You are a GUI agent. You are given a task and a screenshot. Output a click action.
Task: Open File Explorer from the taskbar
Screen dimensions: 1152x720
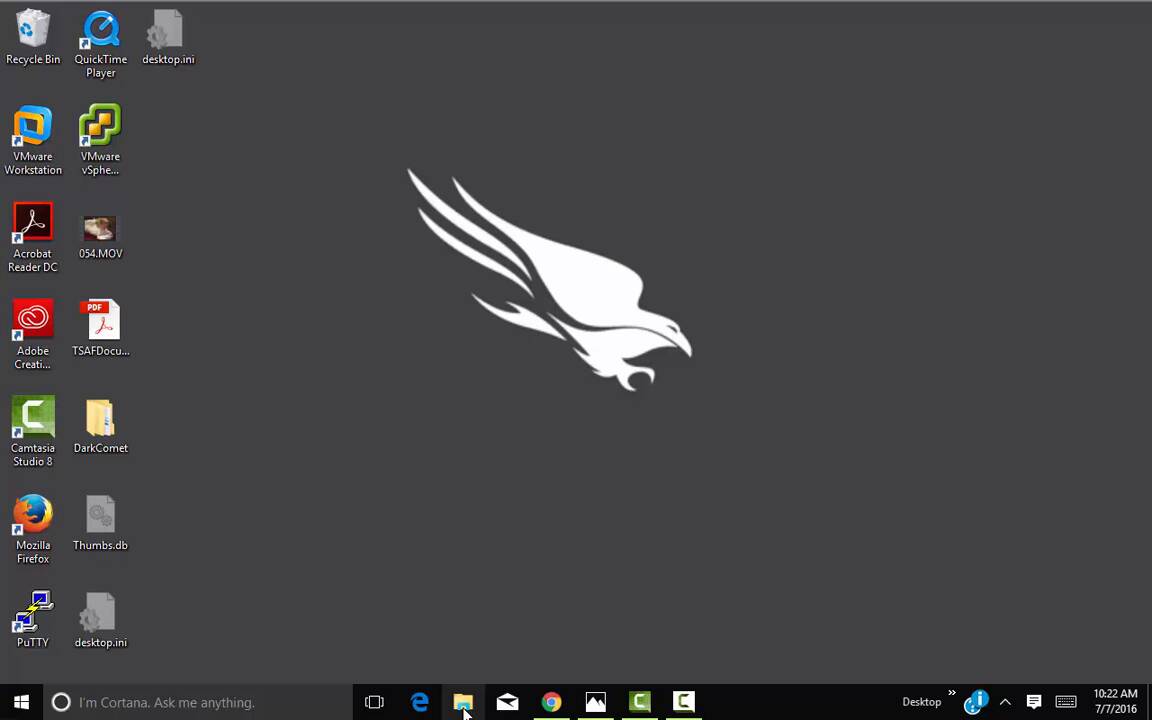click(463, 702)
